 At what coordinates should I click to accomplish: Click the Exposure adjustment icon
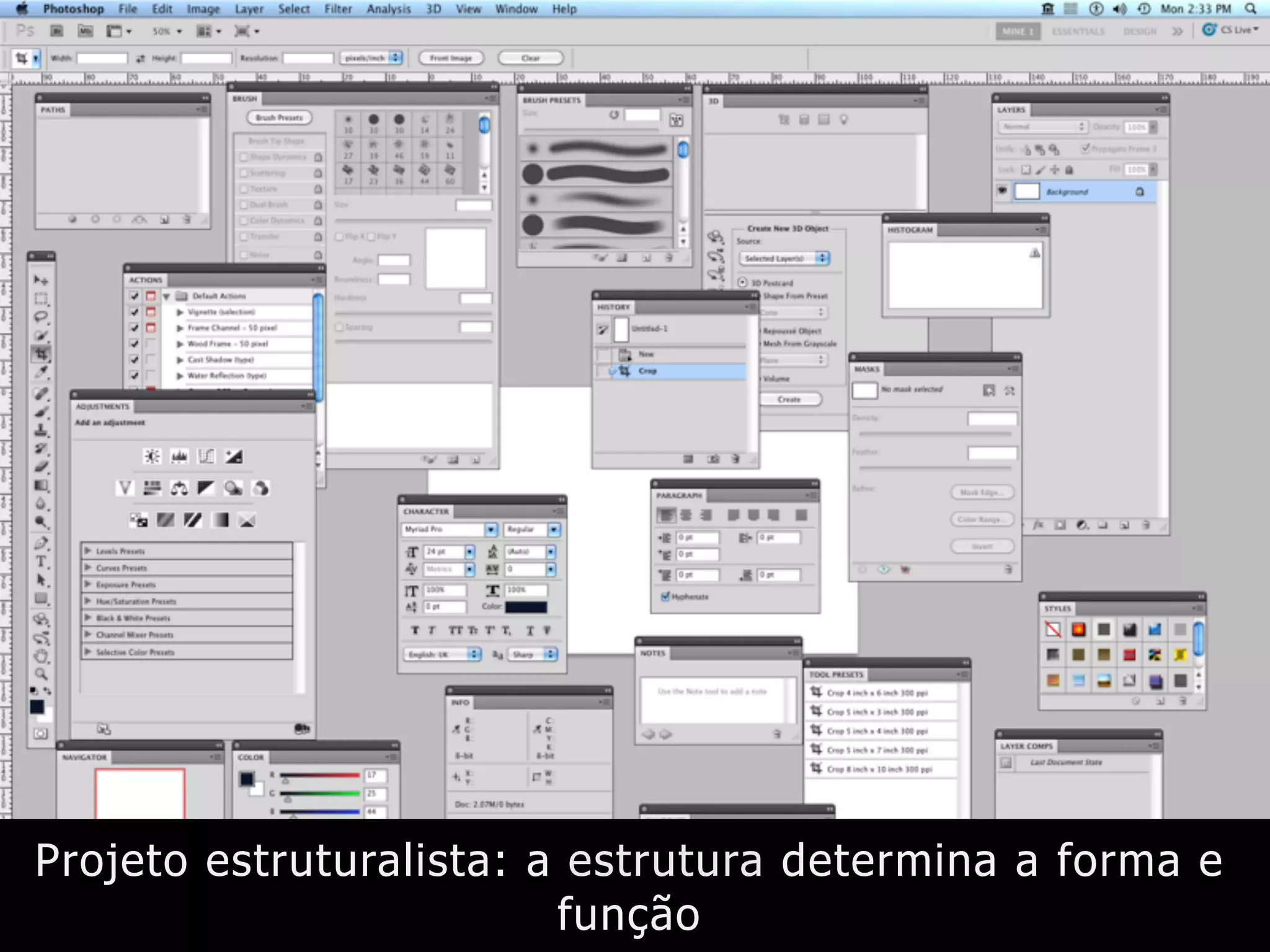tap(234, 457)
